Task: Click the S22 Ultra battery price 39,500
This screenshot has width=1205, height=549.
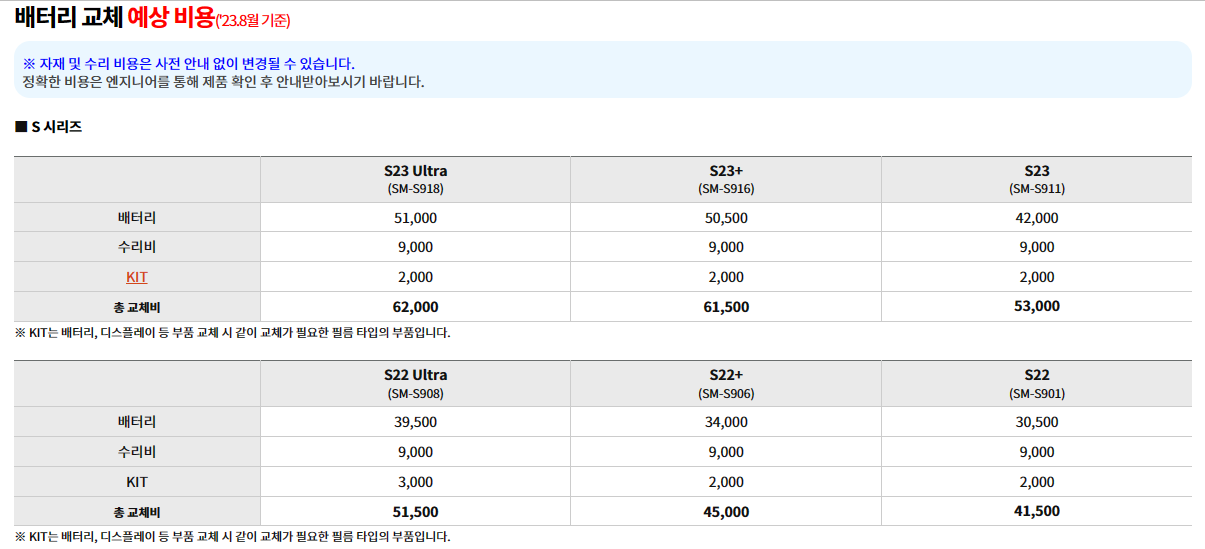Action: tap(416, 422)
